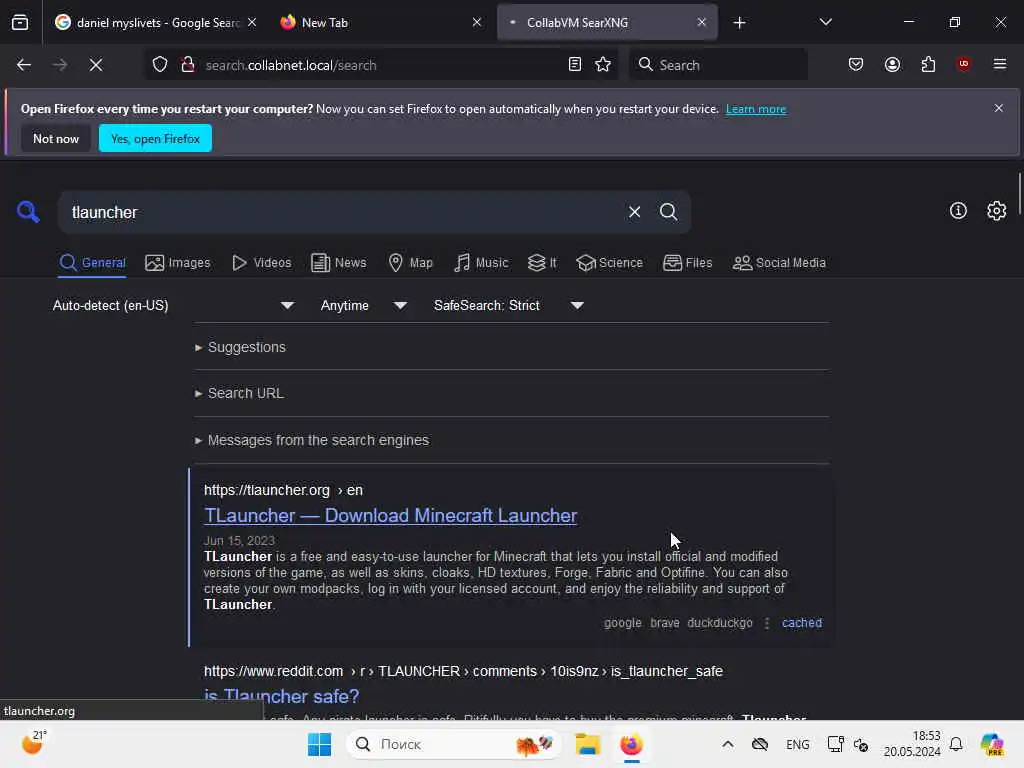Save to Pocket icon
The width and height of the screenshot is (1024, 768).
(x=856, y=65)
